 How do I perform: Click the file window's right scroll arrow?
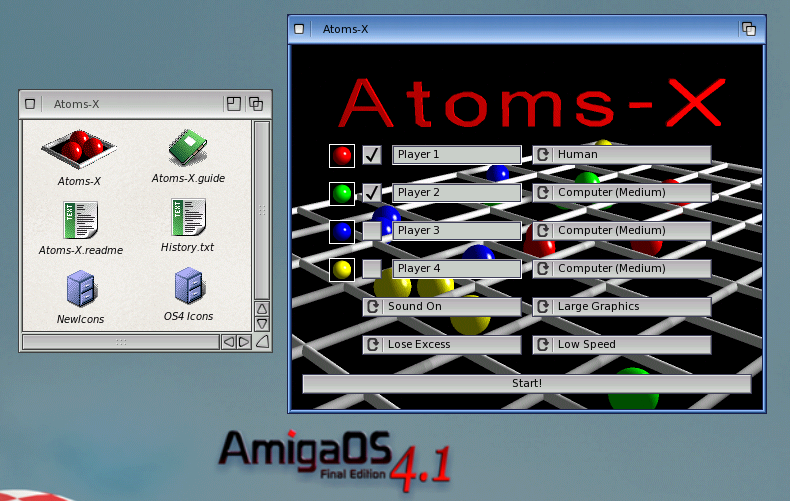244,342
